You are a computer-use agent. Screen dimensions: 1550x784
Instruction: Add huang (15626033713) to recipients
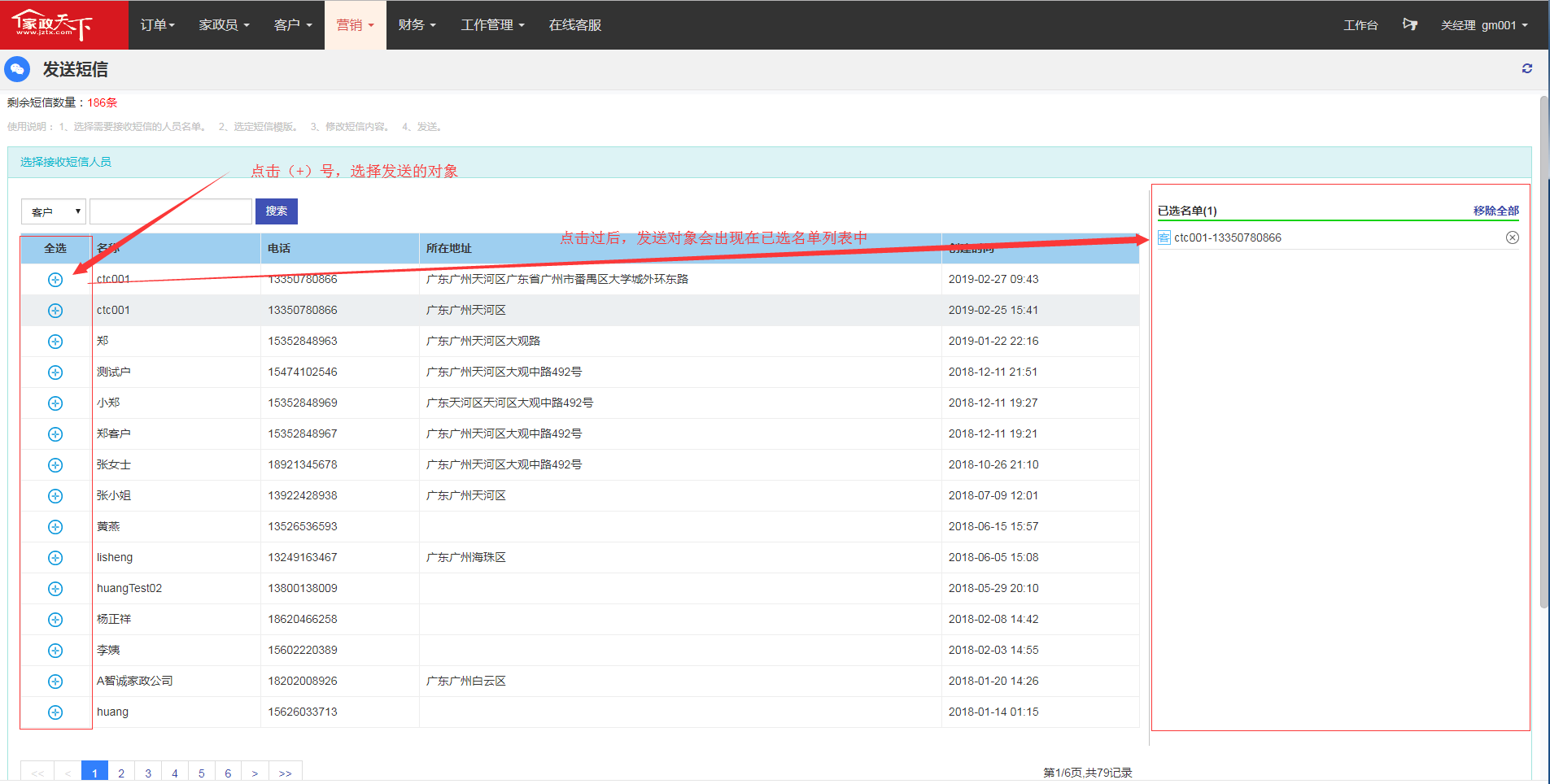pos(55,712)
